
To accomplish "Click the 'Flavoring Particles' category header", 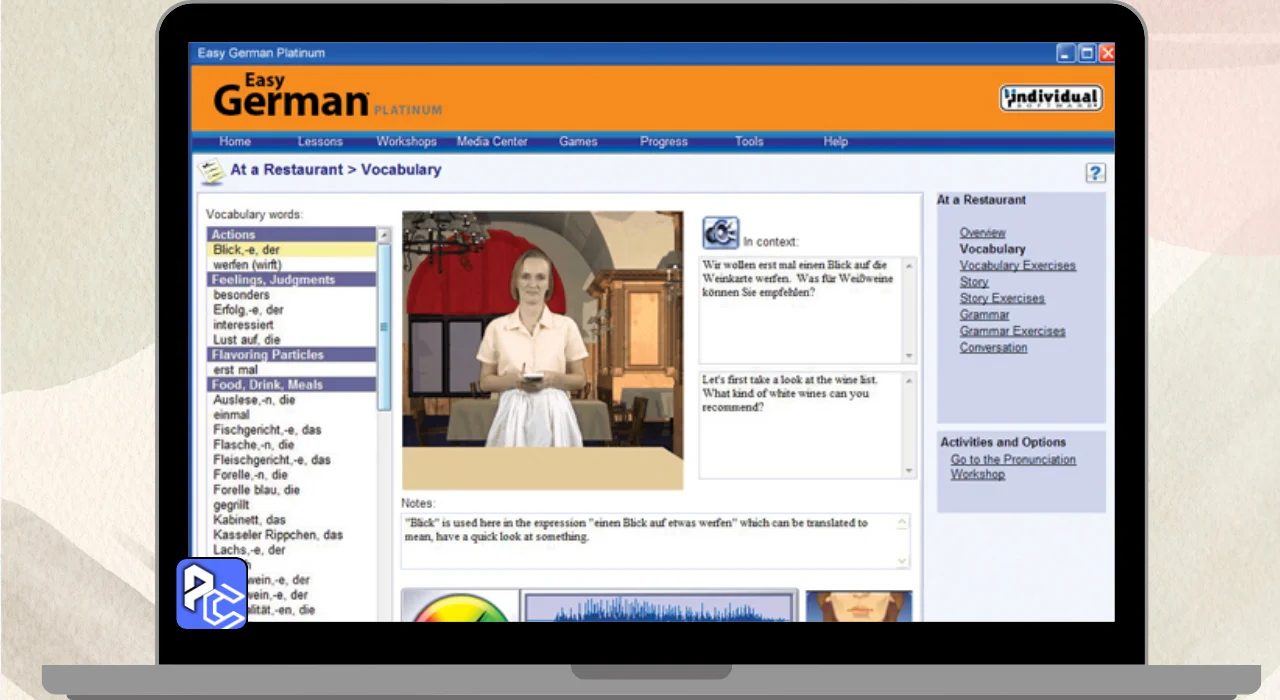I will coord(292,355).
